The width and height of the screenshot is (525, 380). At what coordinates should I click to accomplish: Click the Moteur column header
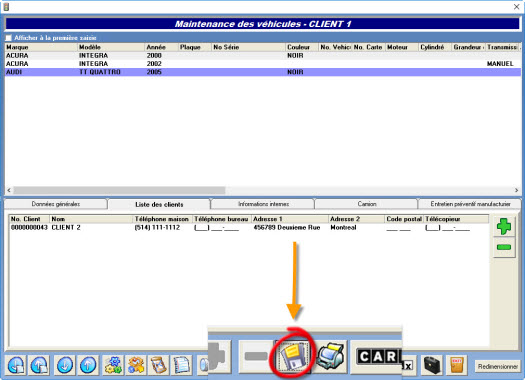(x=402, y=47)
